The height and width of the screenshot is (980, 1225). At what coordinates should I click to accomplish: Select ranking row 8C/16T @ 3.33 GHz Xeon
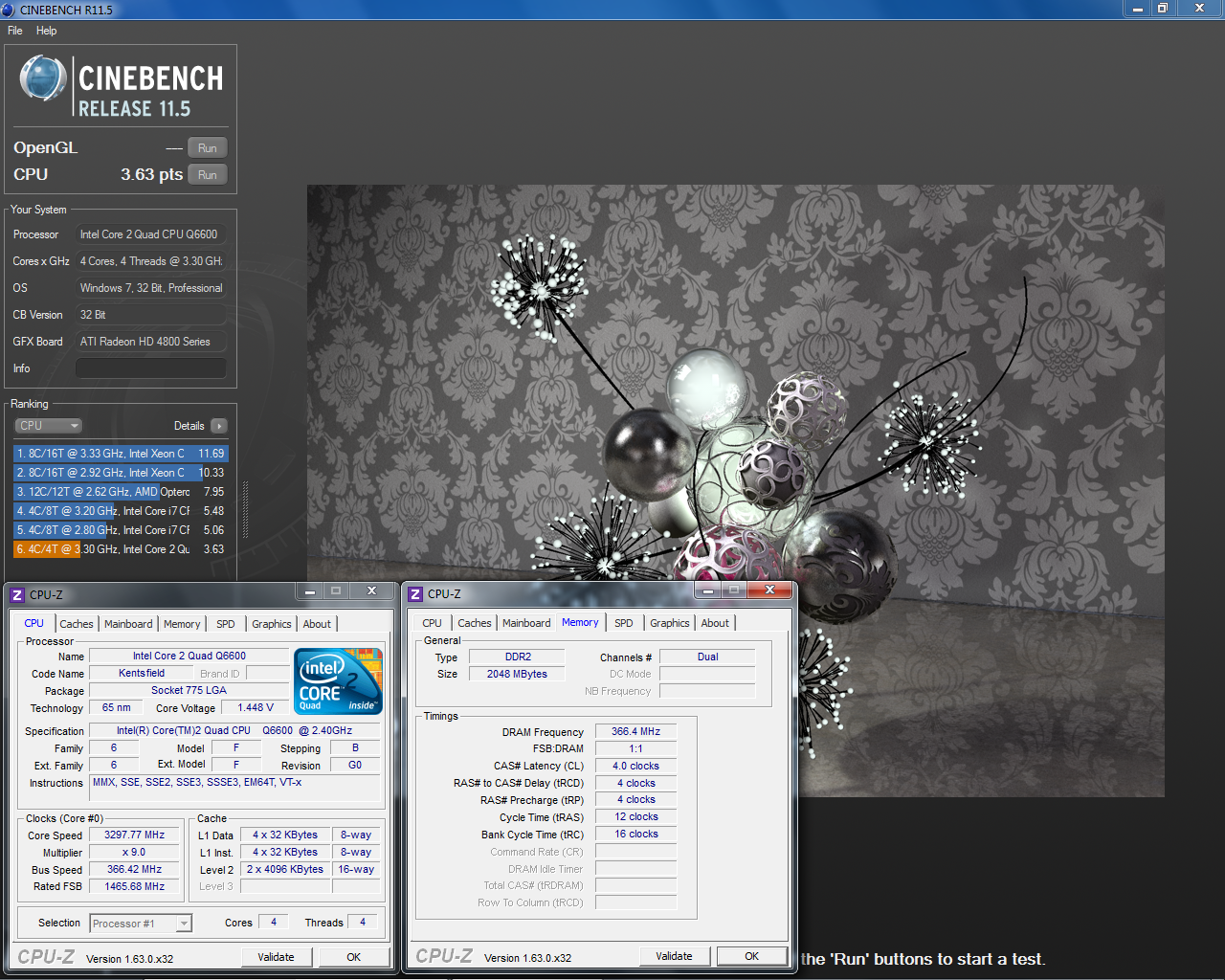(121, 454)
